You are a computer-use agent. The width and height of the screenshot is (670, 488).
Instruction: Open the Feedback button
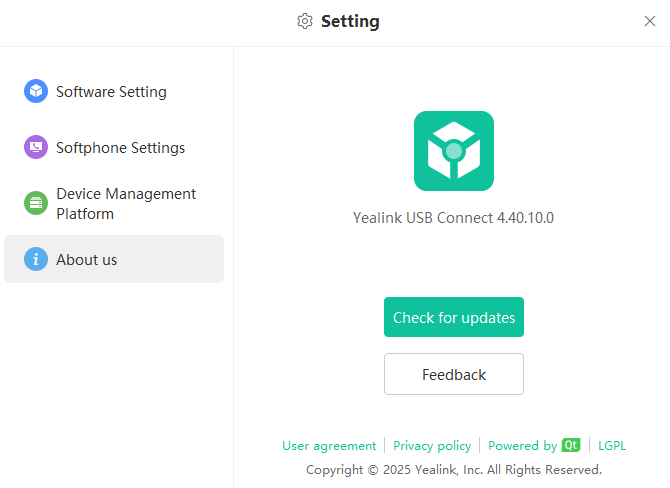click(454, 374)
